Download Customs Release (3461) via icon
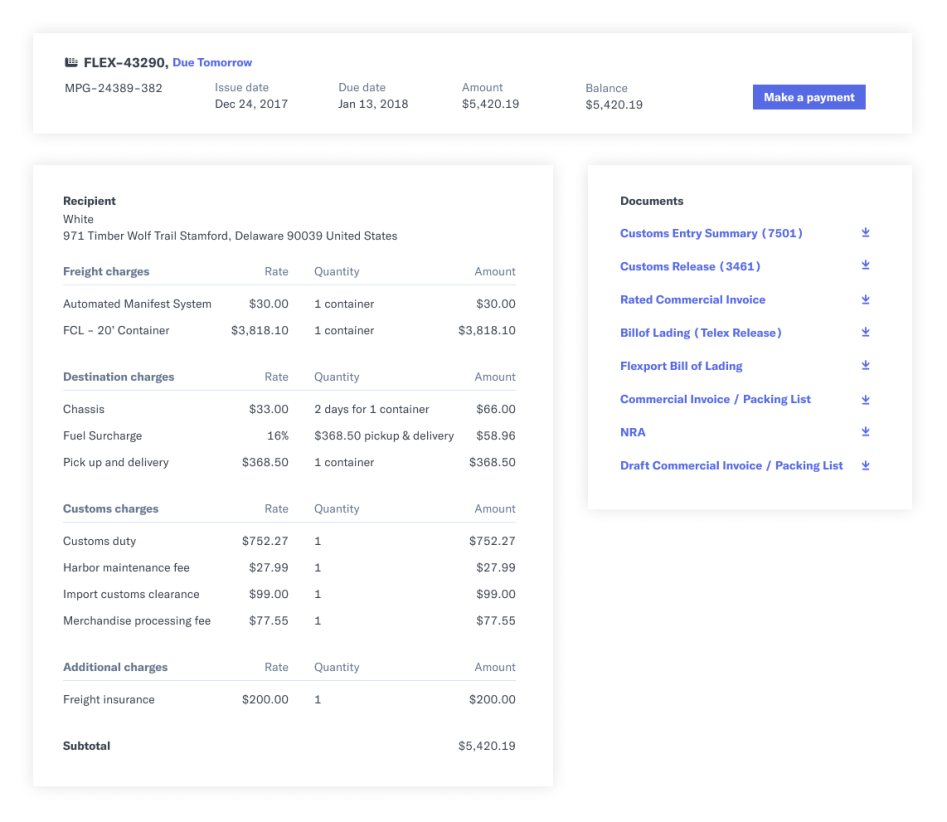This screenshot has height=822, width=947. pos(865,266)
